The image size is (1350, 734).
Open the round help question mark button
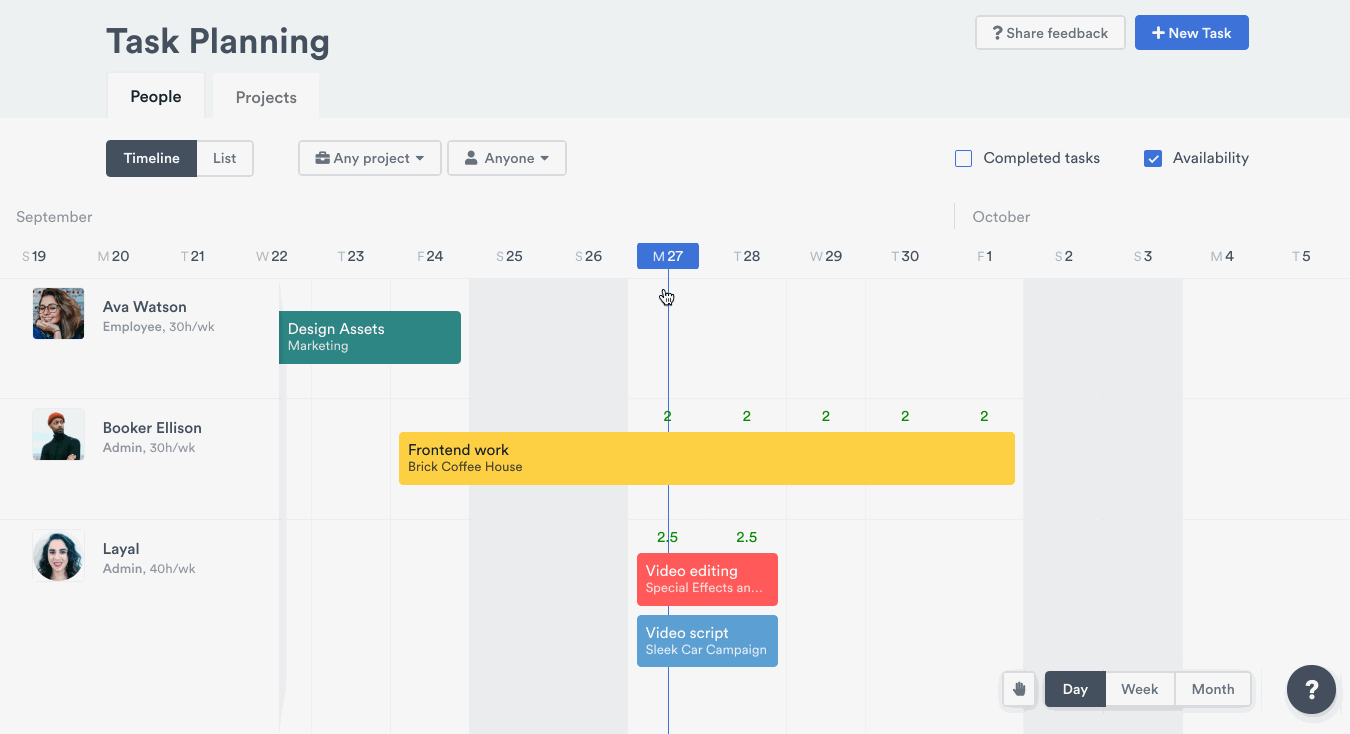point(1311,690)
